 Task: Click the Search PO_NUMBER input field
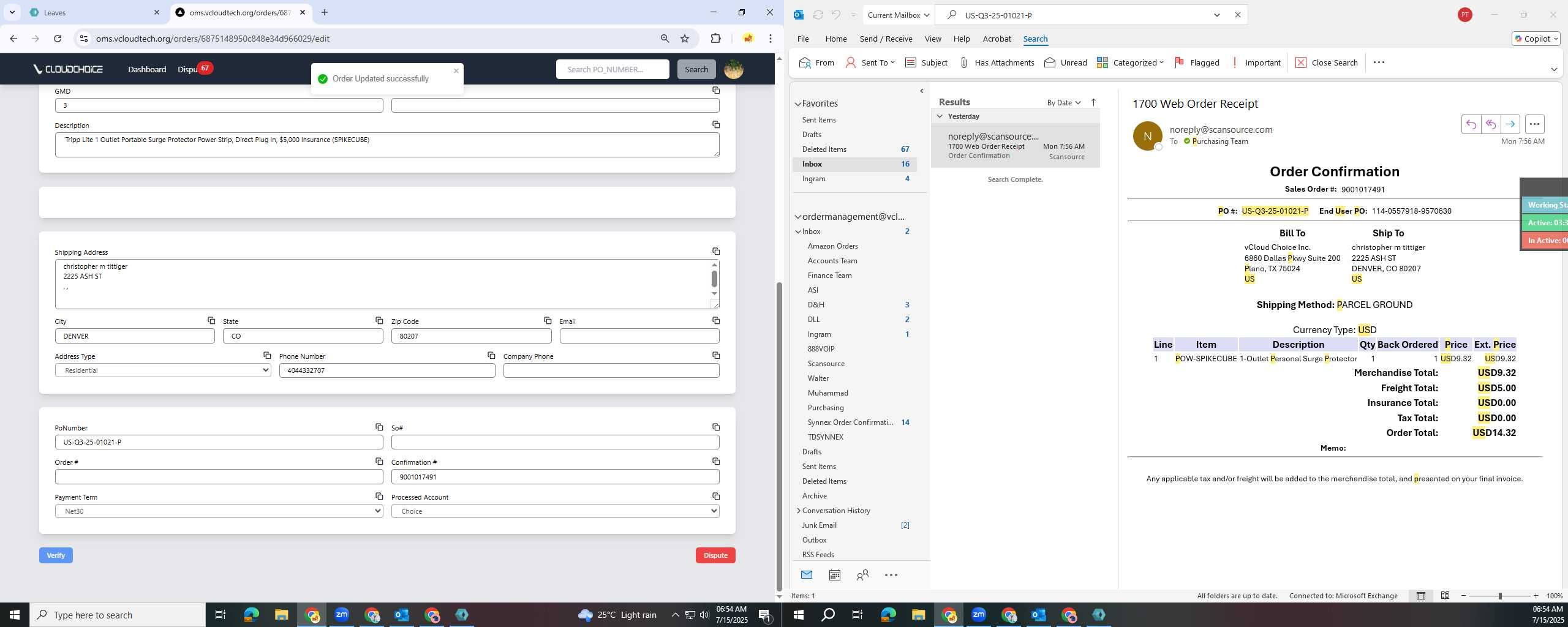click(612, 69)
